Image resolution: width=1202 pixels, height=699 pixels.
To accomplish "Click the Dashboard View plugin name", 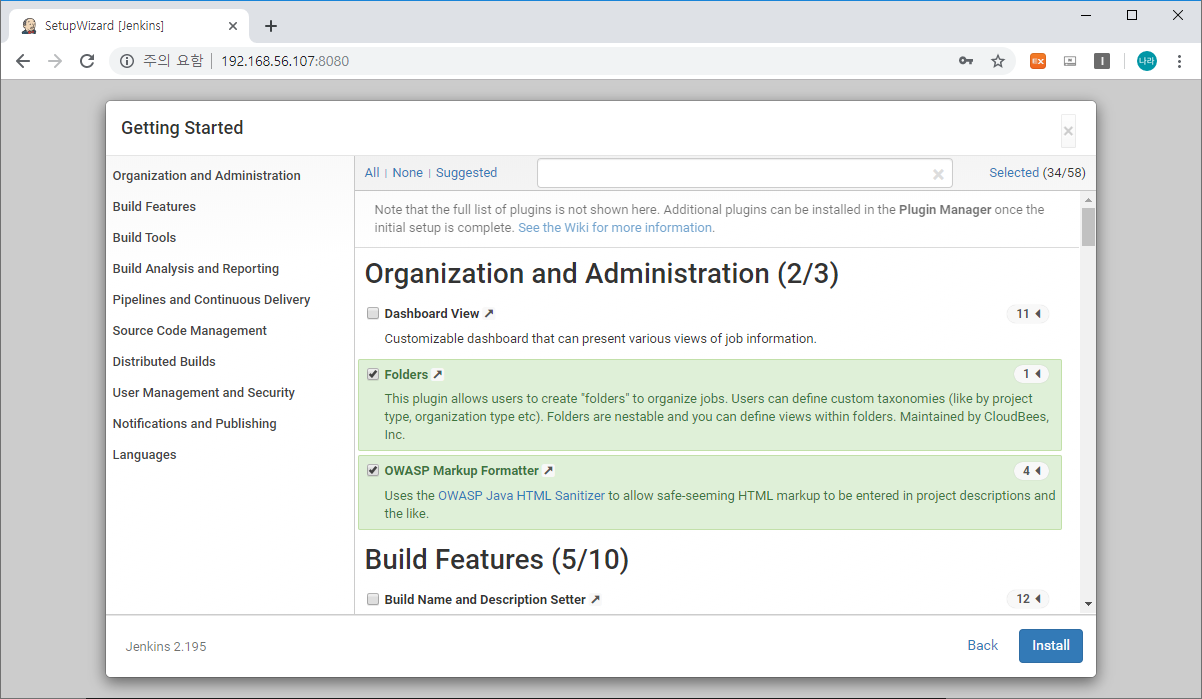I will (x=432, y=314).
